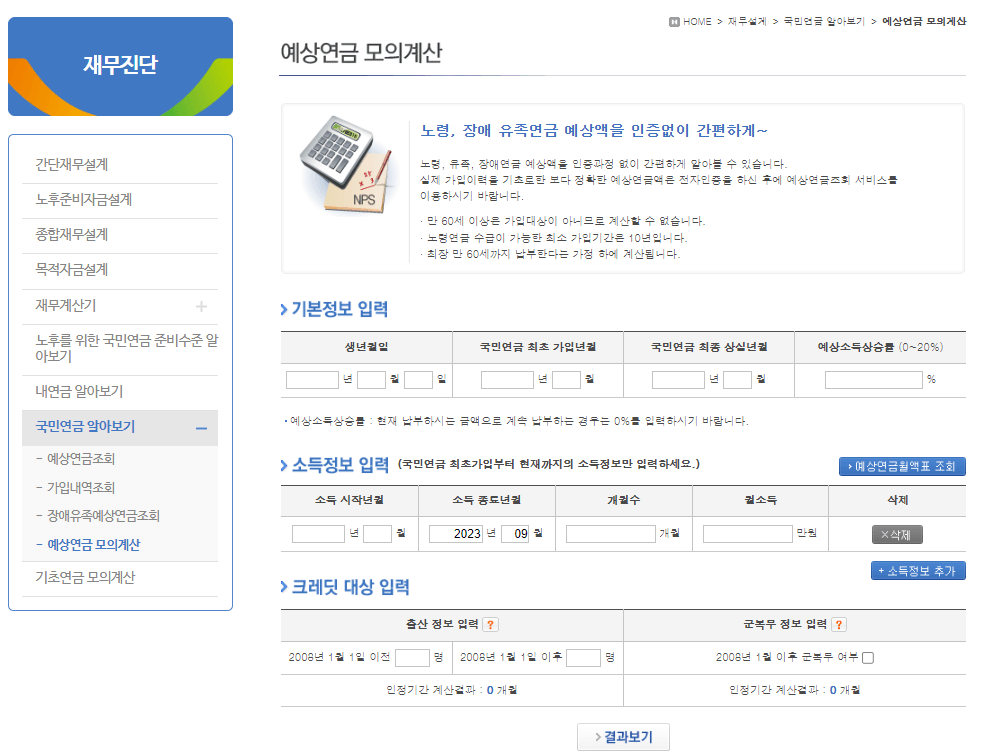This screenshot has height=754, width=1006.
Task: Click the 생년월일 year input field
Action: (311, 379)
